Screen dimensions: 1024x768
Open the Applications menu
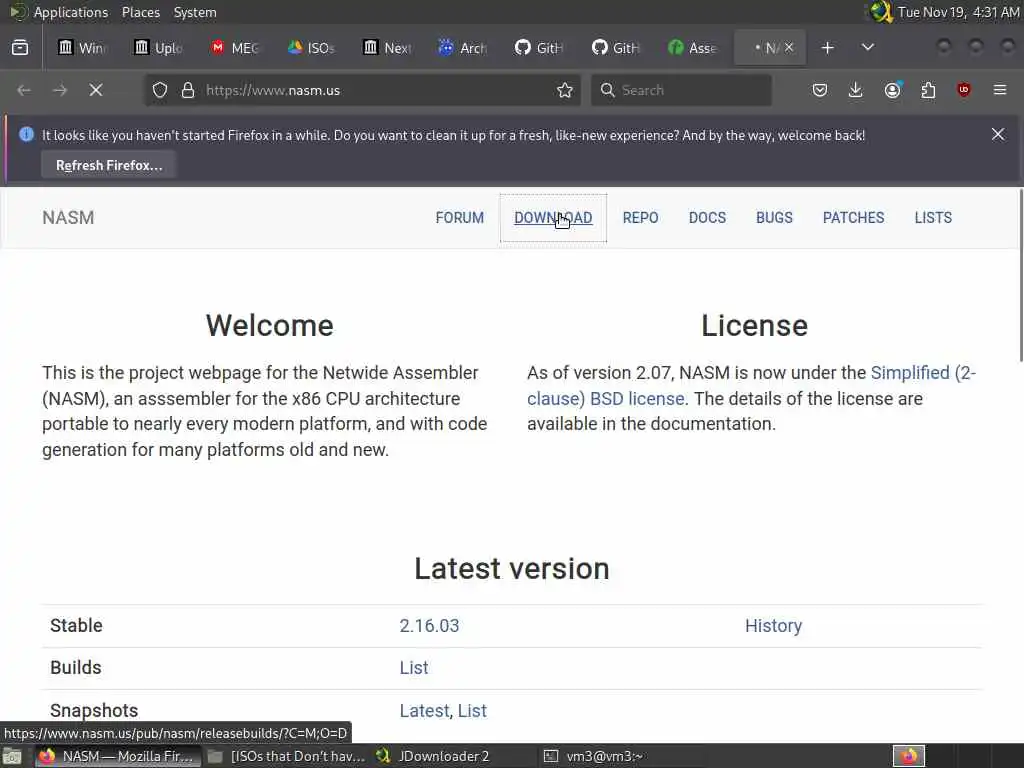[71, 12]
